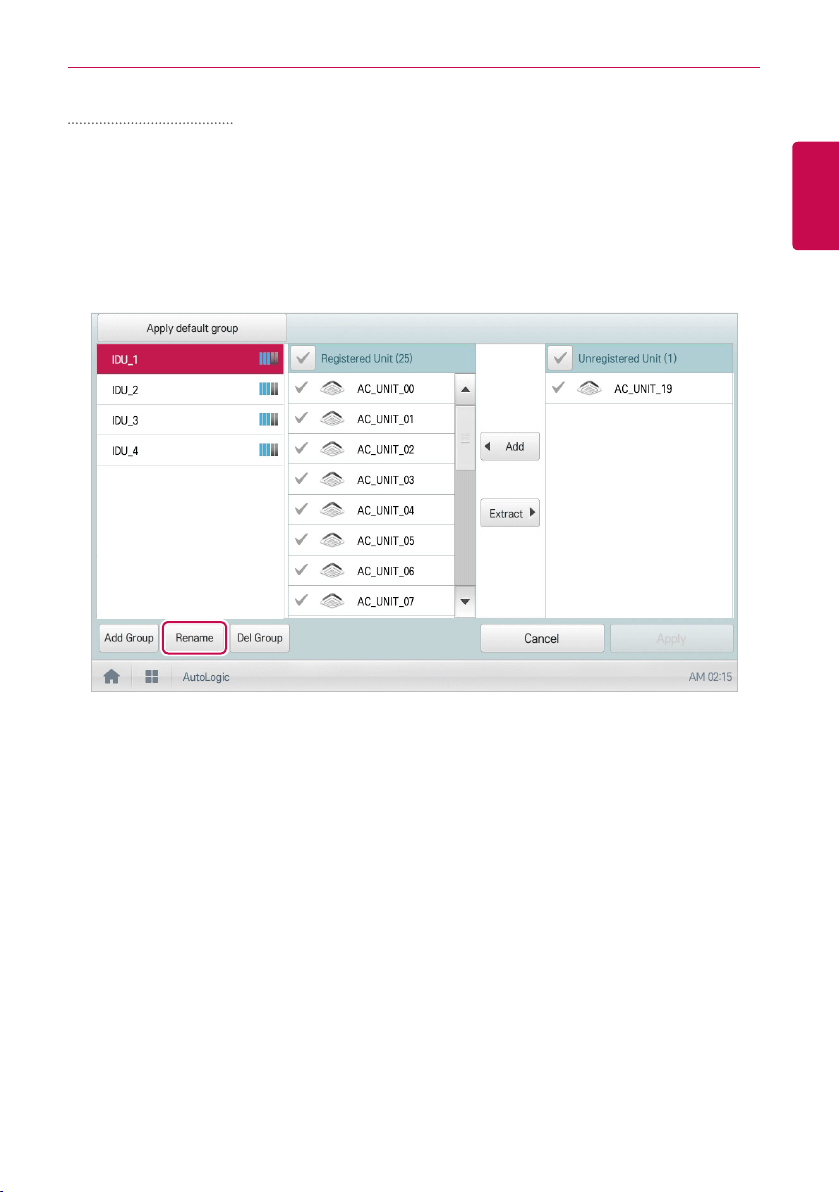Click the bar indicator icon beside IDU_4

tap(268, 450)
